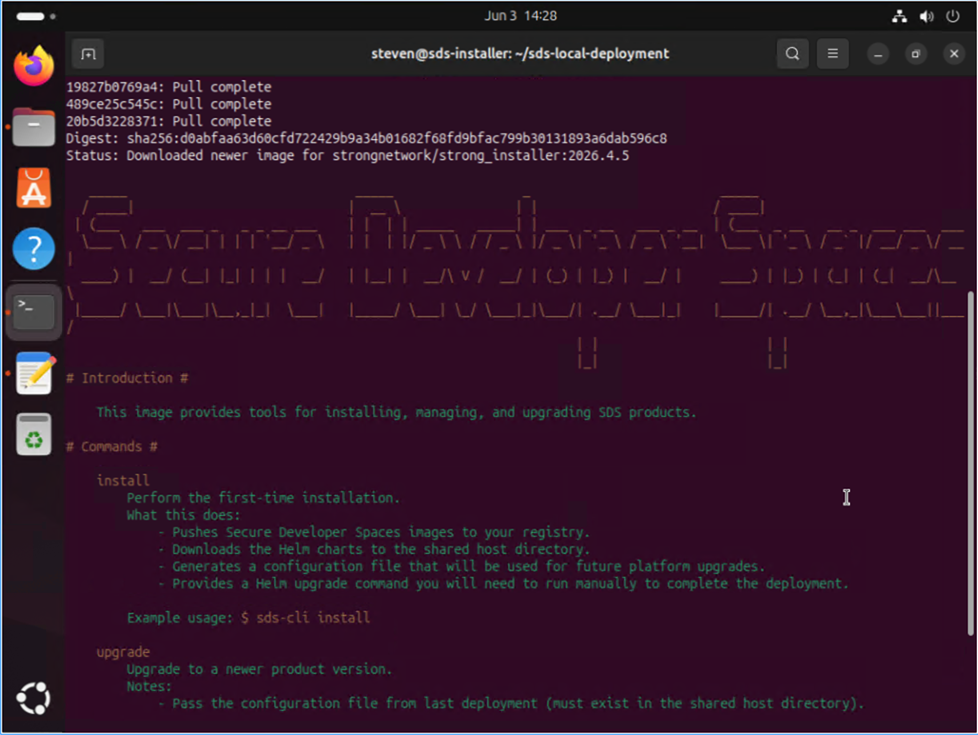Click 'Perform the first-time installation.' text
978x735 pixels.
(x=263, y=498)
